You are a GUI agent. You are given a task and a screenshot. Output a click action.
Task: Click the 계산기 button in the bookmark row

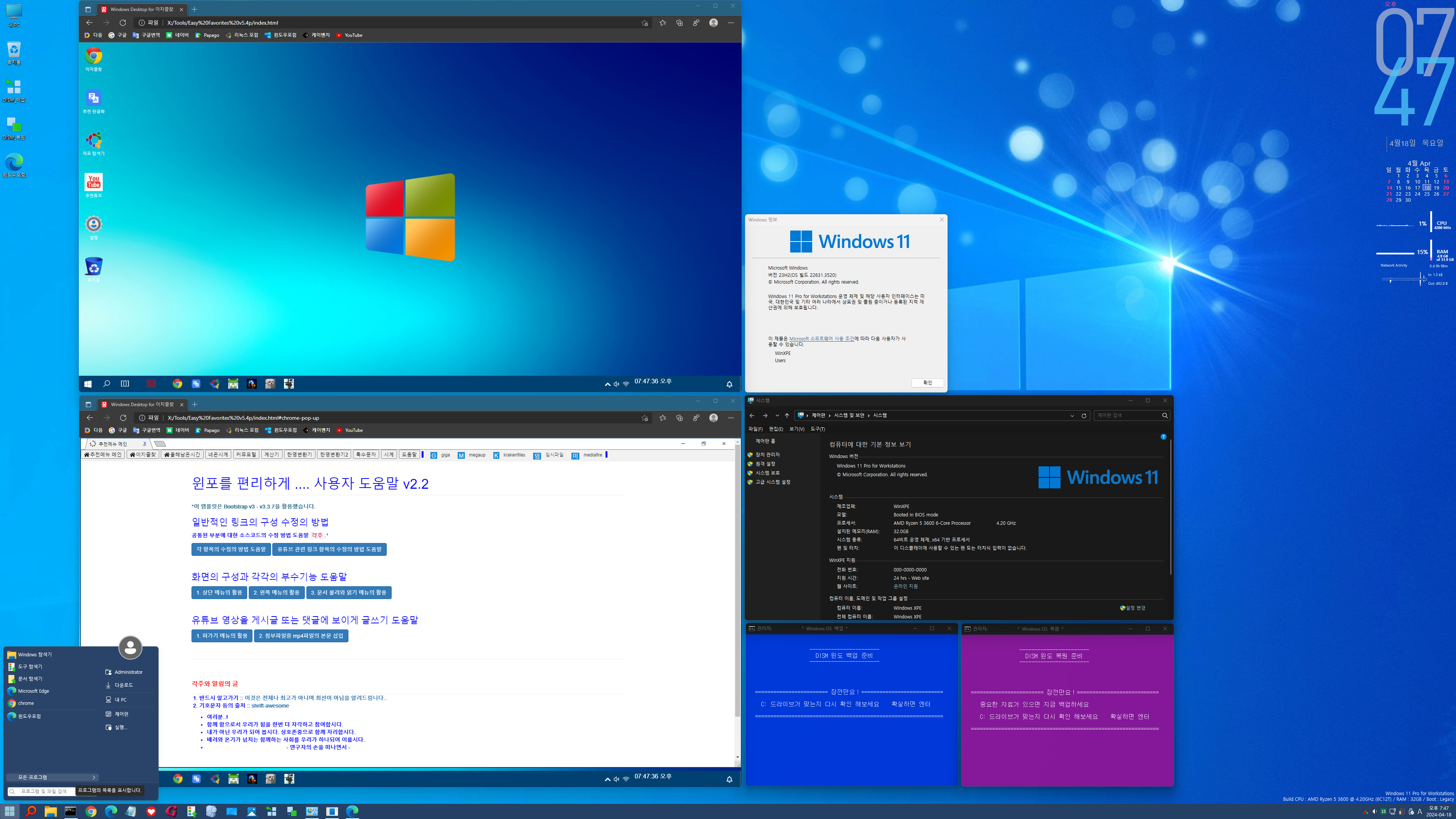pos(271,455)
